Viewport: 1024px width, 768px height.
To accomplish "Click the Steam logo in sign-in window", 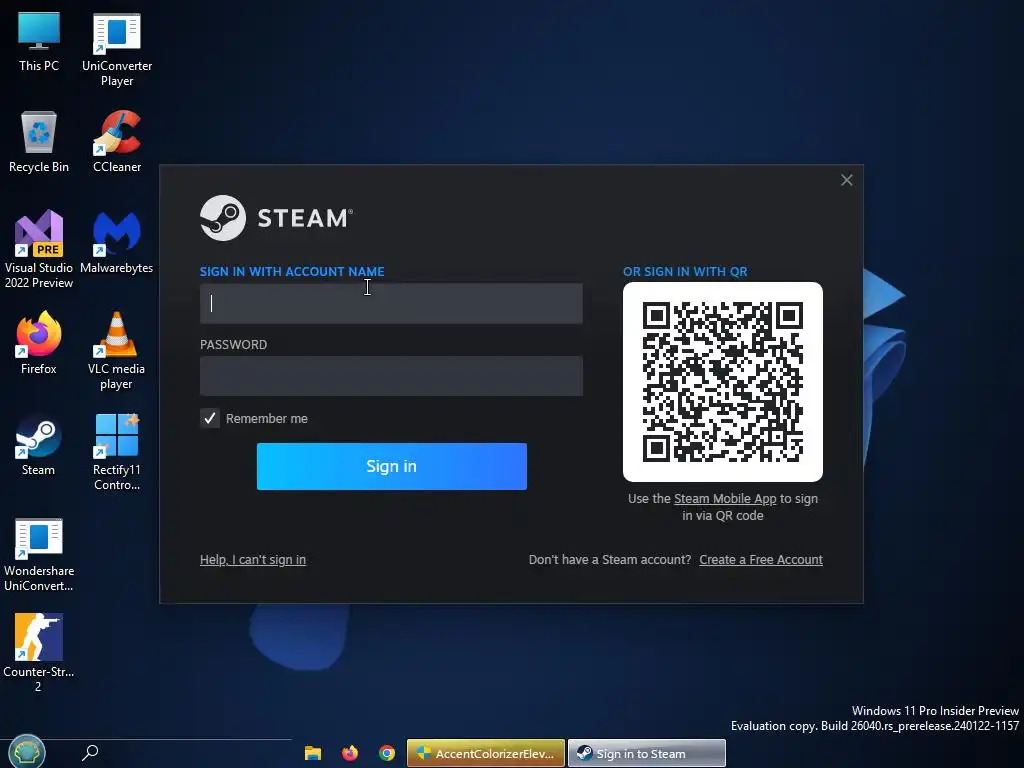I will (x=276, y=218).
